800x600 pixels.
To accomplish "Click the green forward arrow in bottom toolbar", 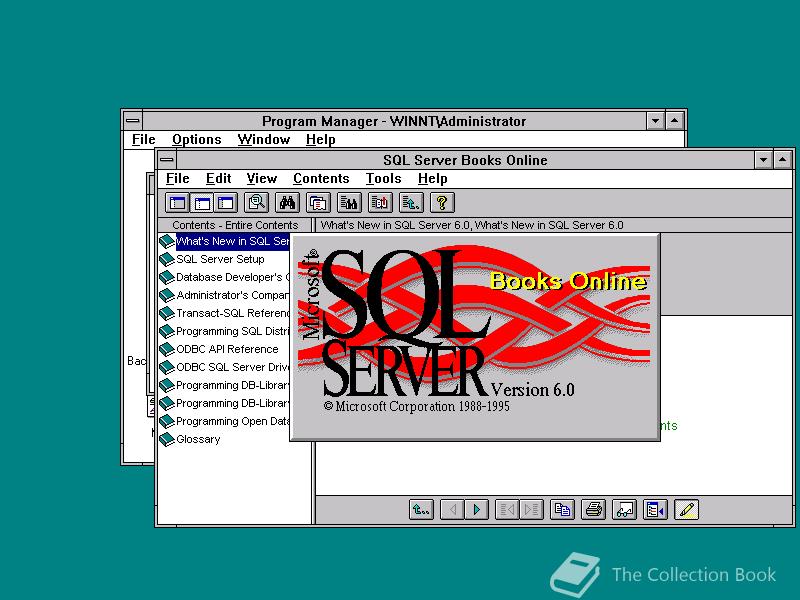I will [477, 510].
